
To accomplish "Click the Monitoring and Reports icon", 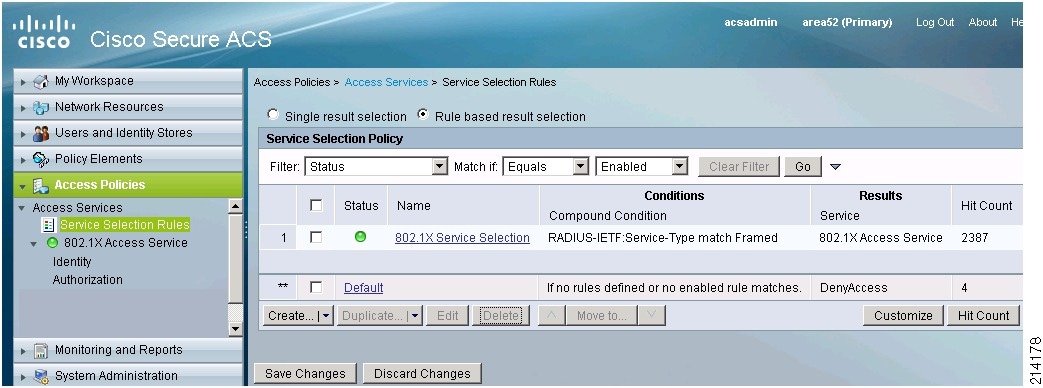I will pyautogui.click(x=41, y=350).
